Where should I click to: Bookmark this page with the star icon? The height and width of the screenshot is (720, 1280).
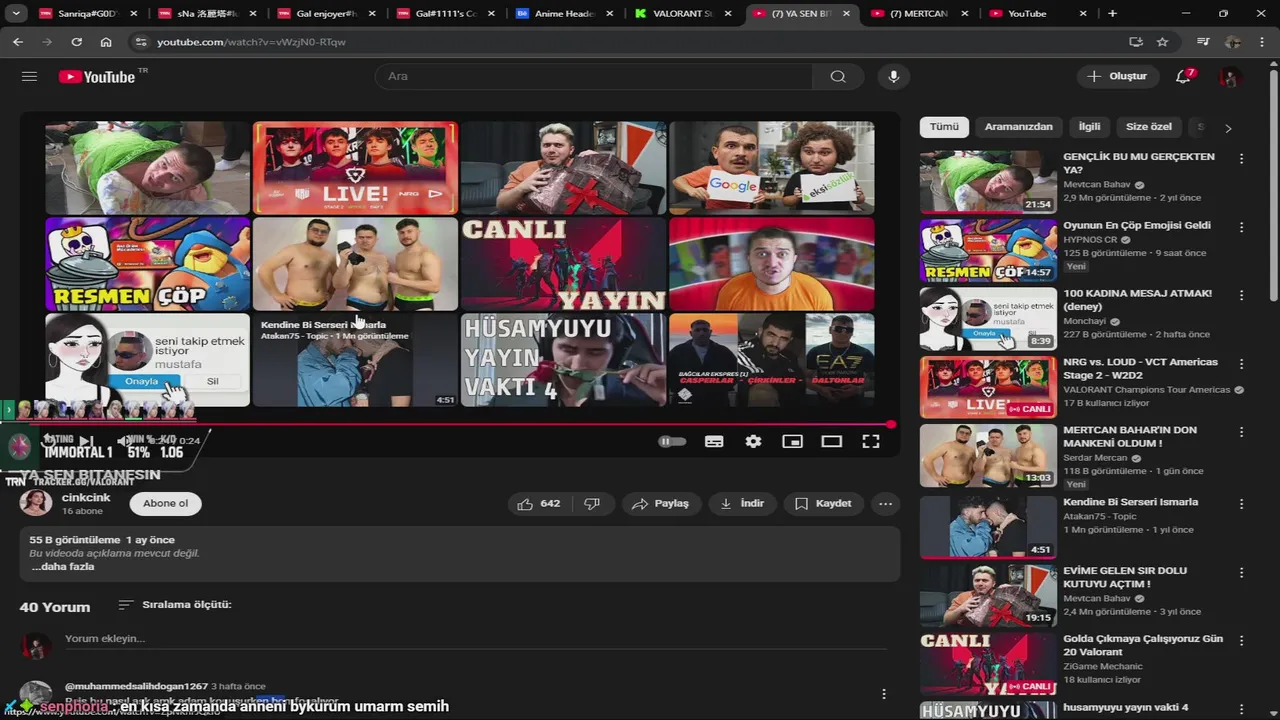click(x=1162, y=42)
